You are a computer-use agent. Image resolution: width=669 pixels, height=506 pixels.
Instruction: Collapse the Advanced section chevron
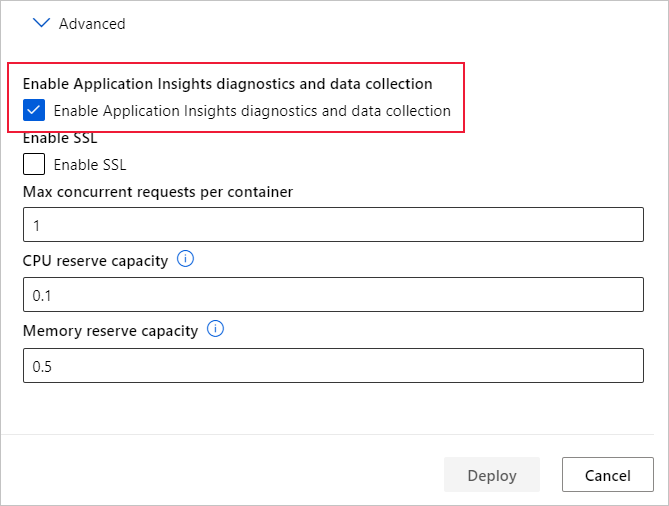(40, 23)
